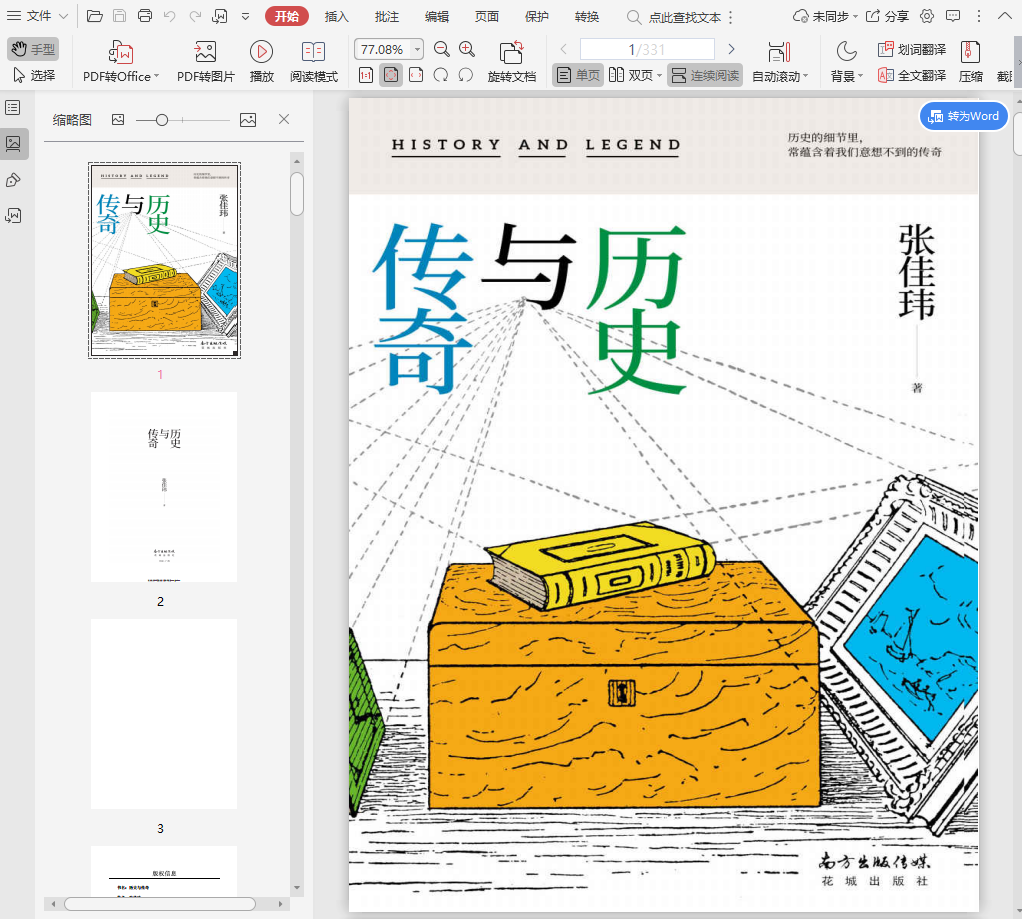The height and width of the screenshot is (919, 1022).
Task: Open the settings gear icon
Action: 927,16
